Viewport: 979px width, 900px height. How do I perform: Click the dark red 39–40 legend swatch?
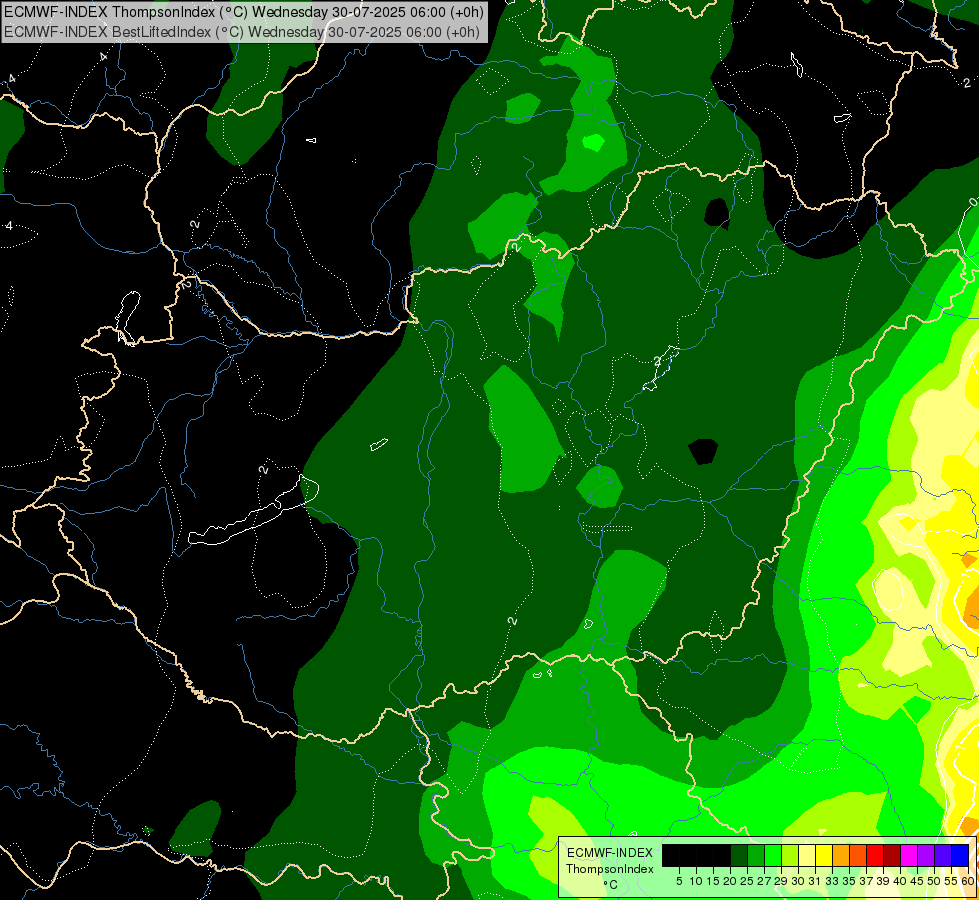click(x=892, y=855)
